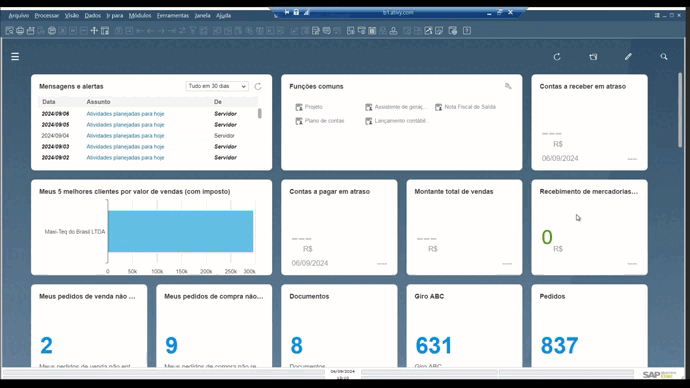This screenshot has height=388, width=690.
Task: Open the hamburger main menu
Action: pyautogui.click(x=15, y=57)
